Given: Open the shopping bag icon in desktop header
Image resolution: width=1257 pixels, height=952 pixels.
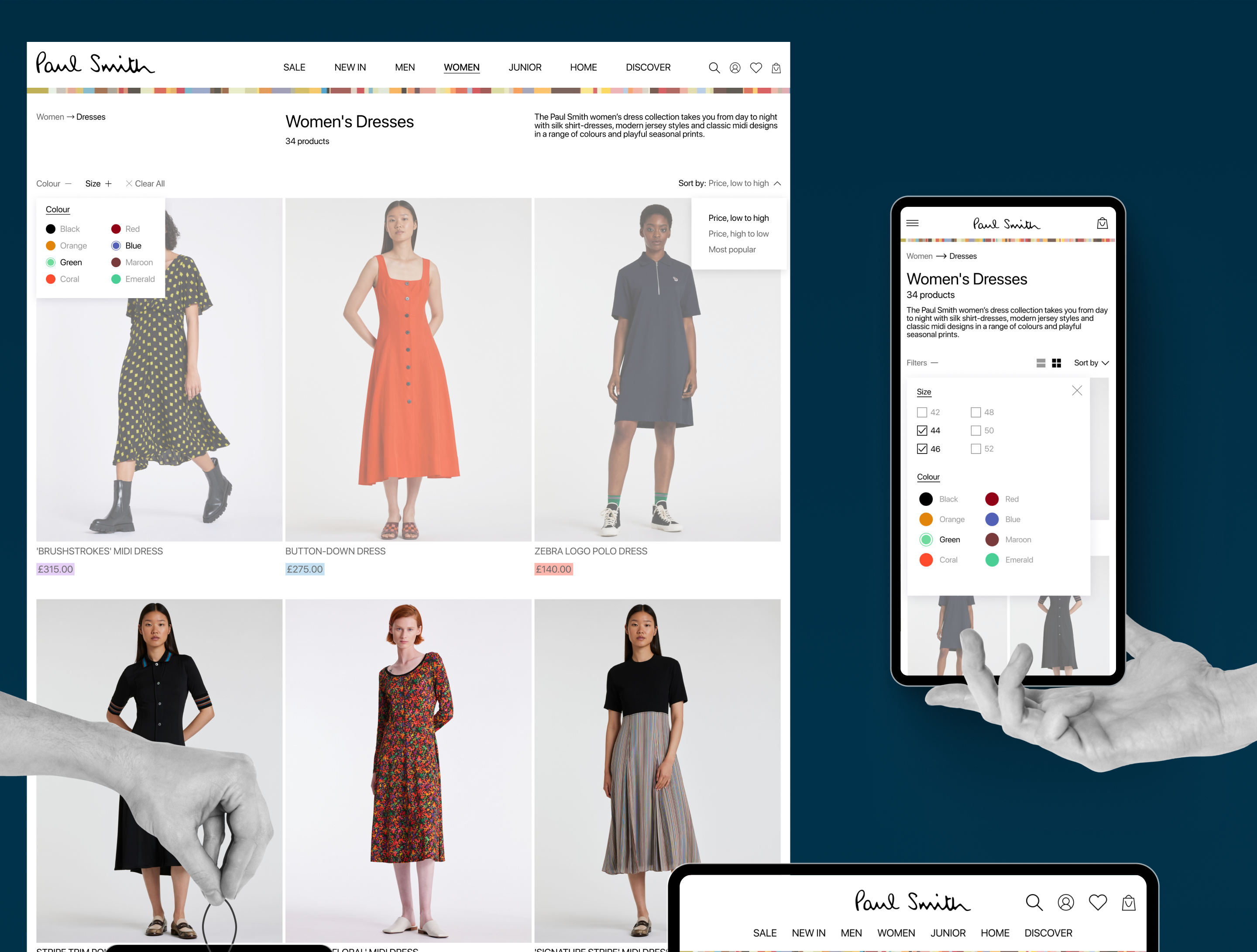Looking at the screenshot, I should 776,68.
